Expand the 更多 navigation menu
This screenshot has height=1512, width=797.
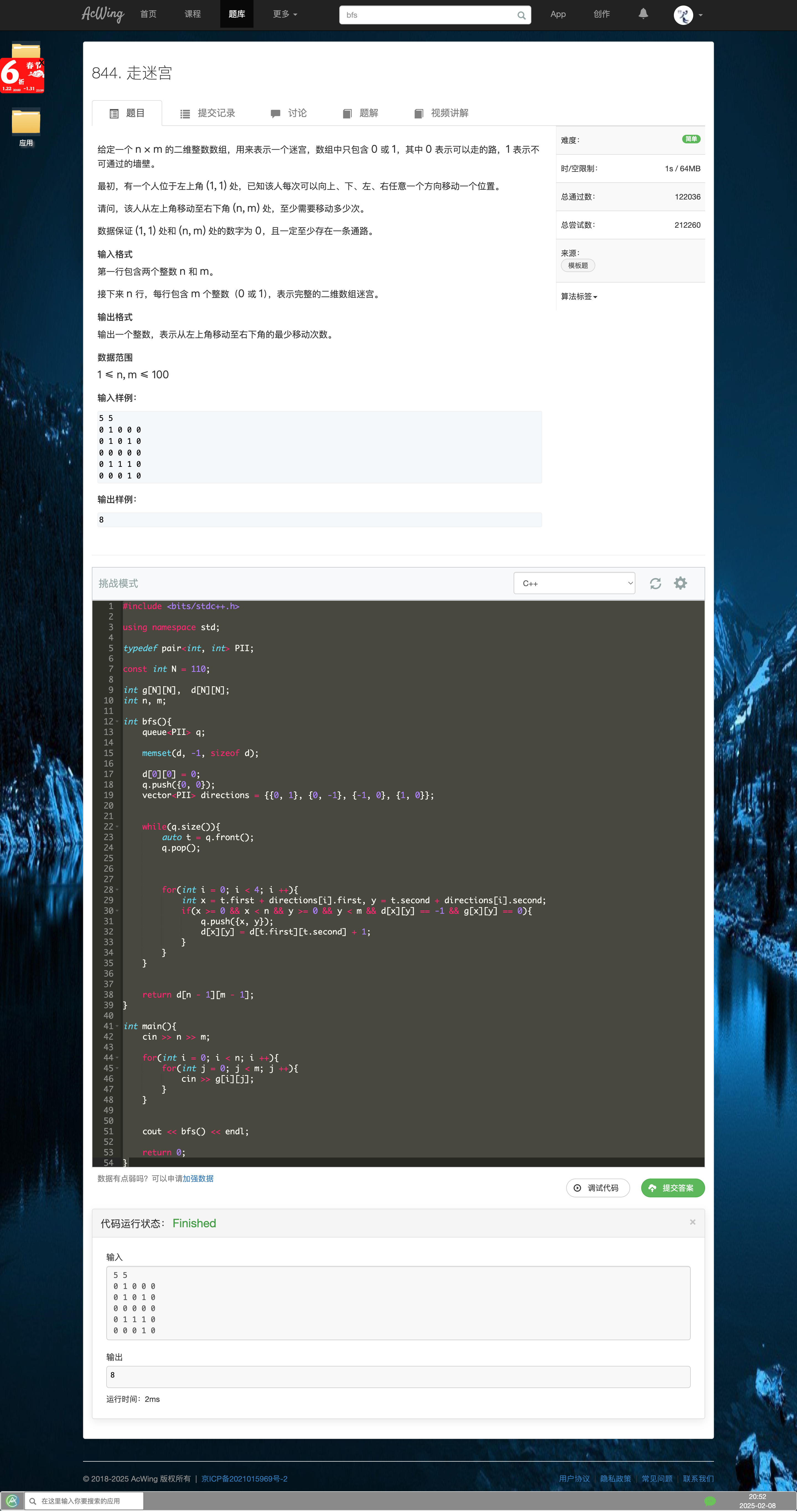[285, 14]
